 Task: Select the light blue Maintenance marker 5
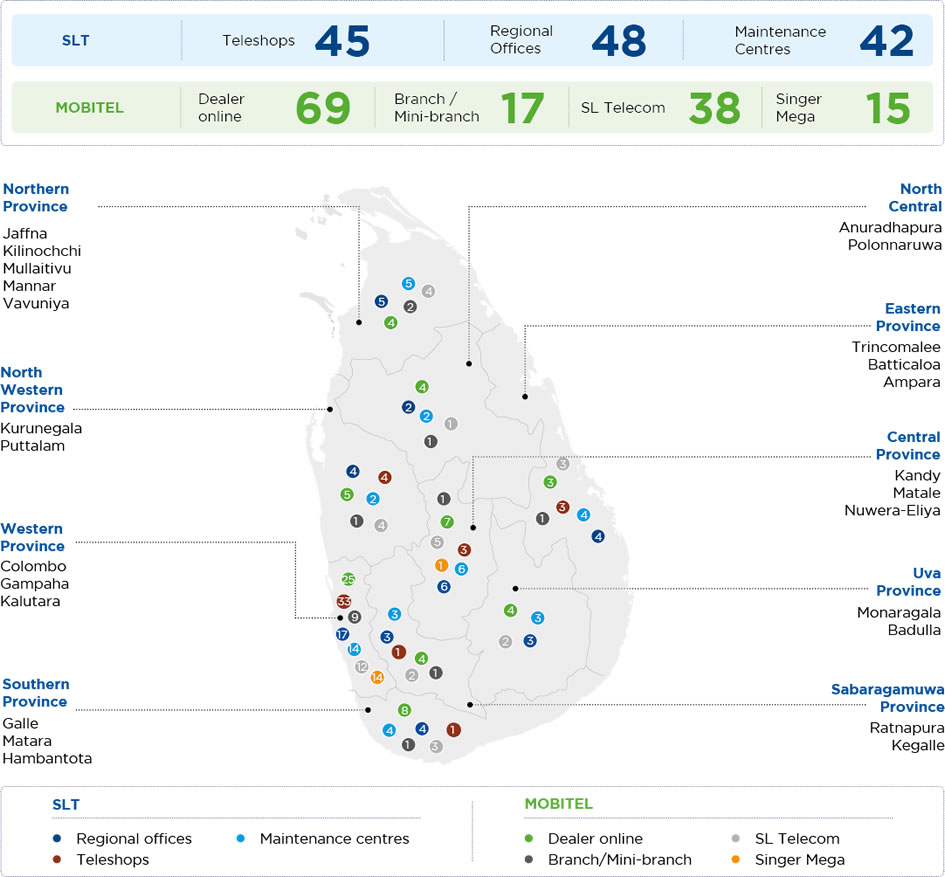pos(408,283)
